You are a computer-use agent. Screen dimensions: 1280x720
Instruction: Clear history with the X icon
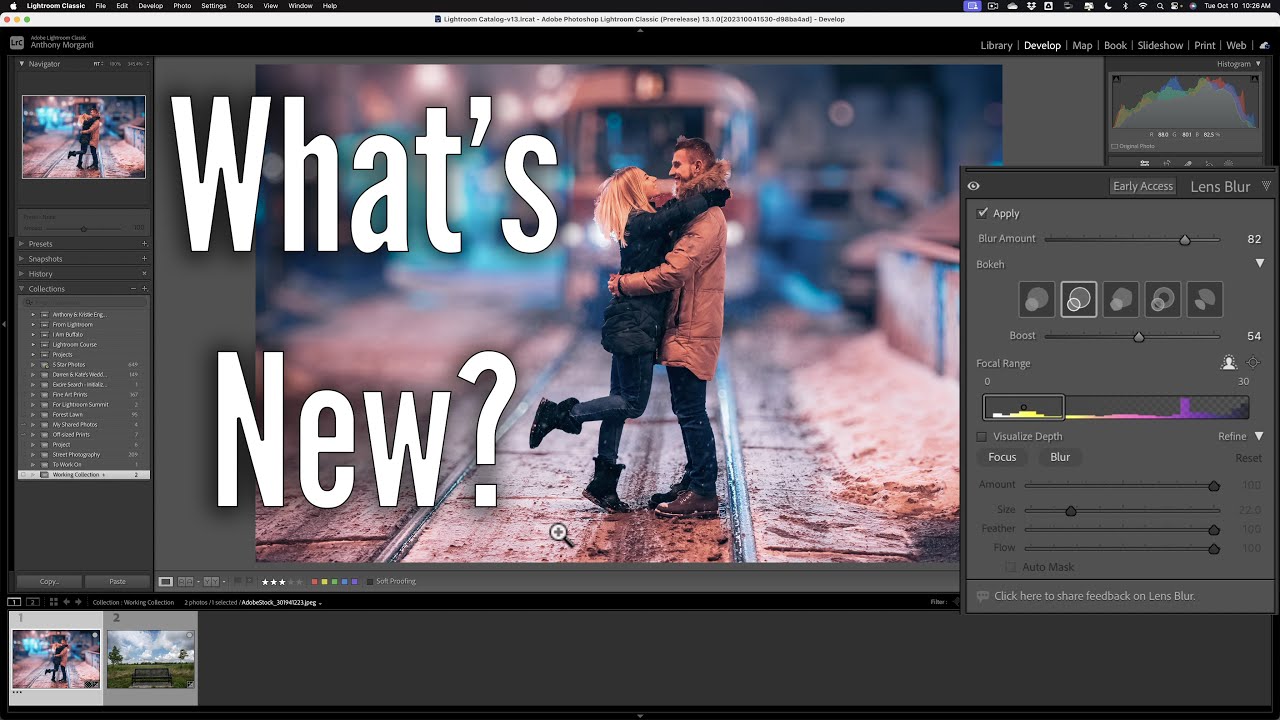[144, 274]
